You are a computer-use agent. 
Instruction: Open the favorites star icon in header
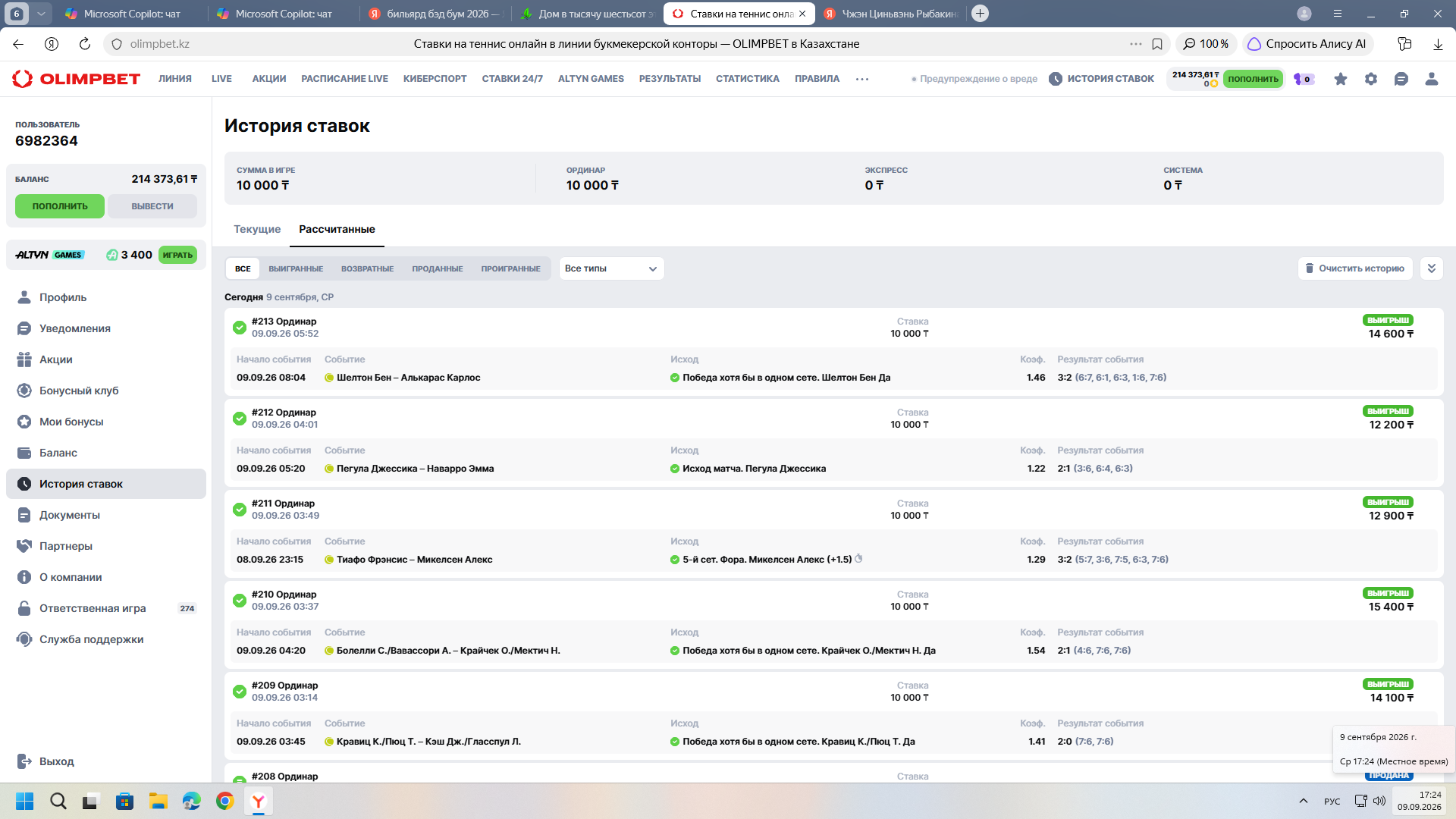1341,79
